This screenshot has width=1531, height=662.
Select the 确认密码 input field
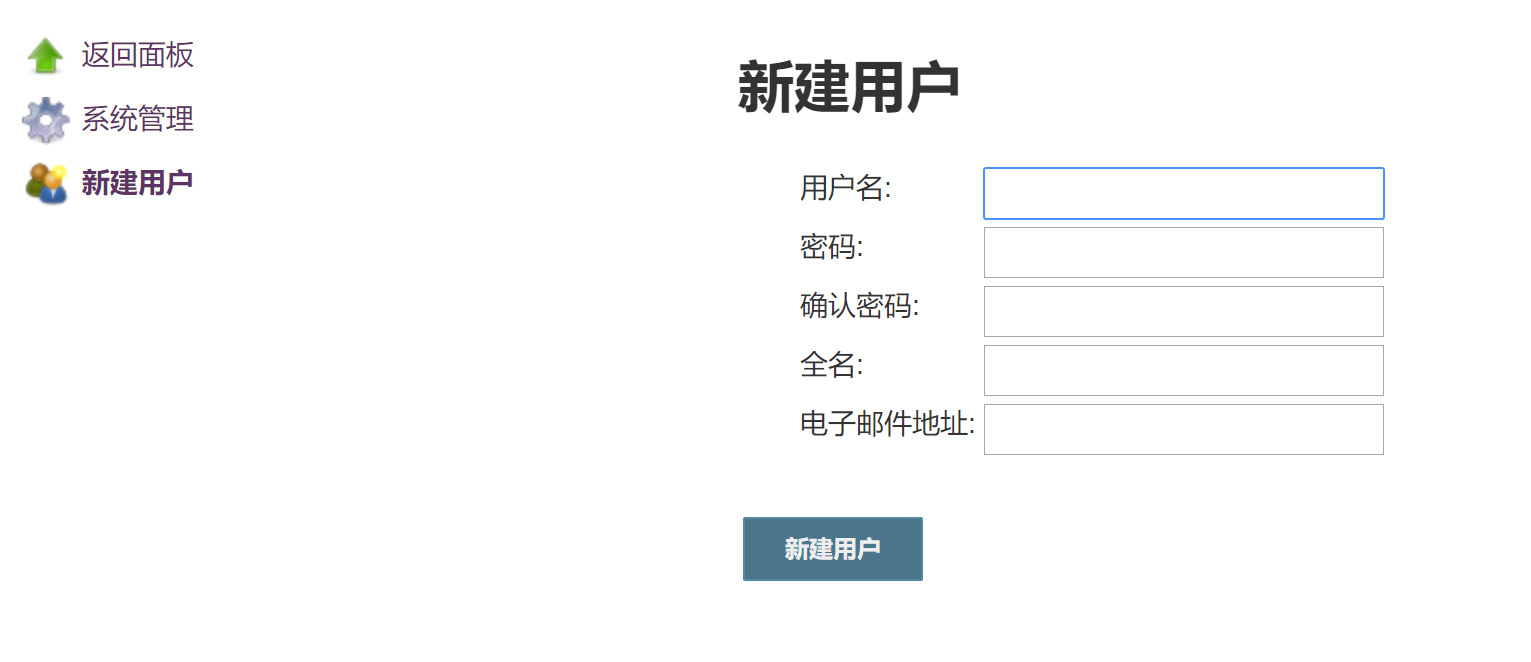(x=1183, y=311)
